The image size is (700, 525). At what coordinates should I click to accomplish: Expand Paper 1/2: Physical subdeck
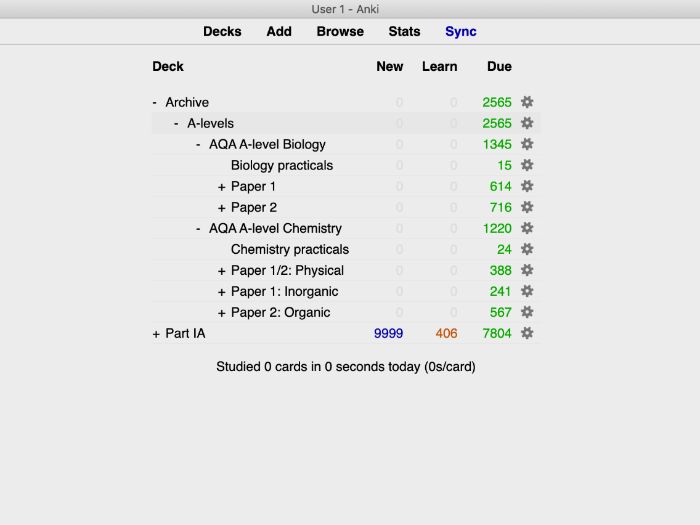click(222, 270)
